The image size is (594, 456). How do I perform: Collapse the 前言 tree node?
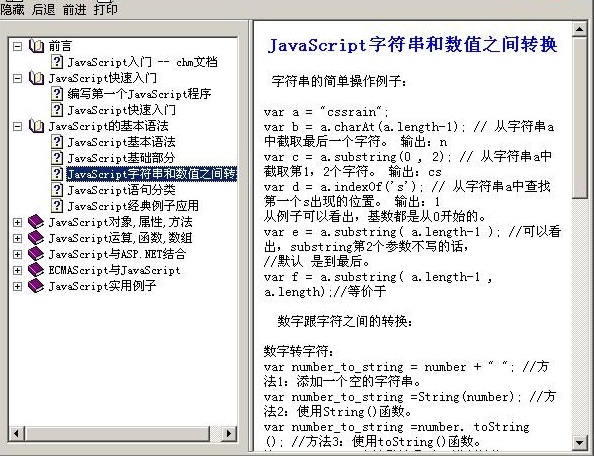click(x=17, y=46)
